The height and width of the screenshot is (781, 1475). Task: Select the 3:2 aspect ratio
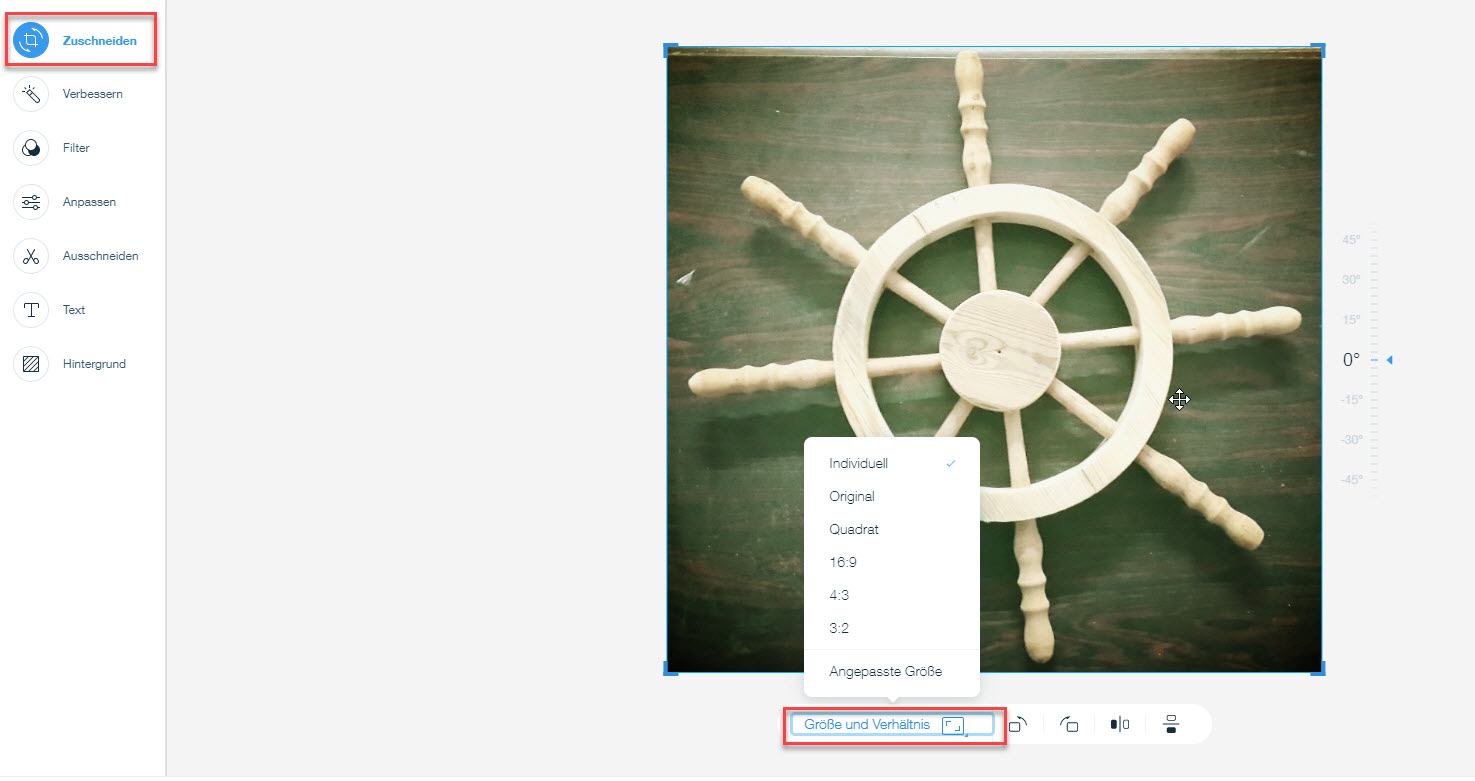tap(892, 628)
